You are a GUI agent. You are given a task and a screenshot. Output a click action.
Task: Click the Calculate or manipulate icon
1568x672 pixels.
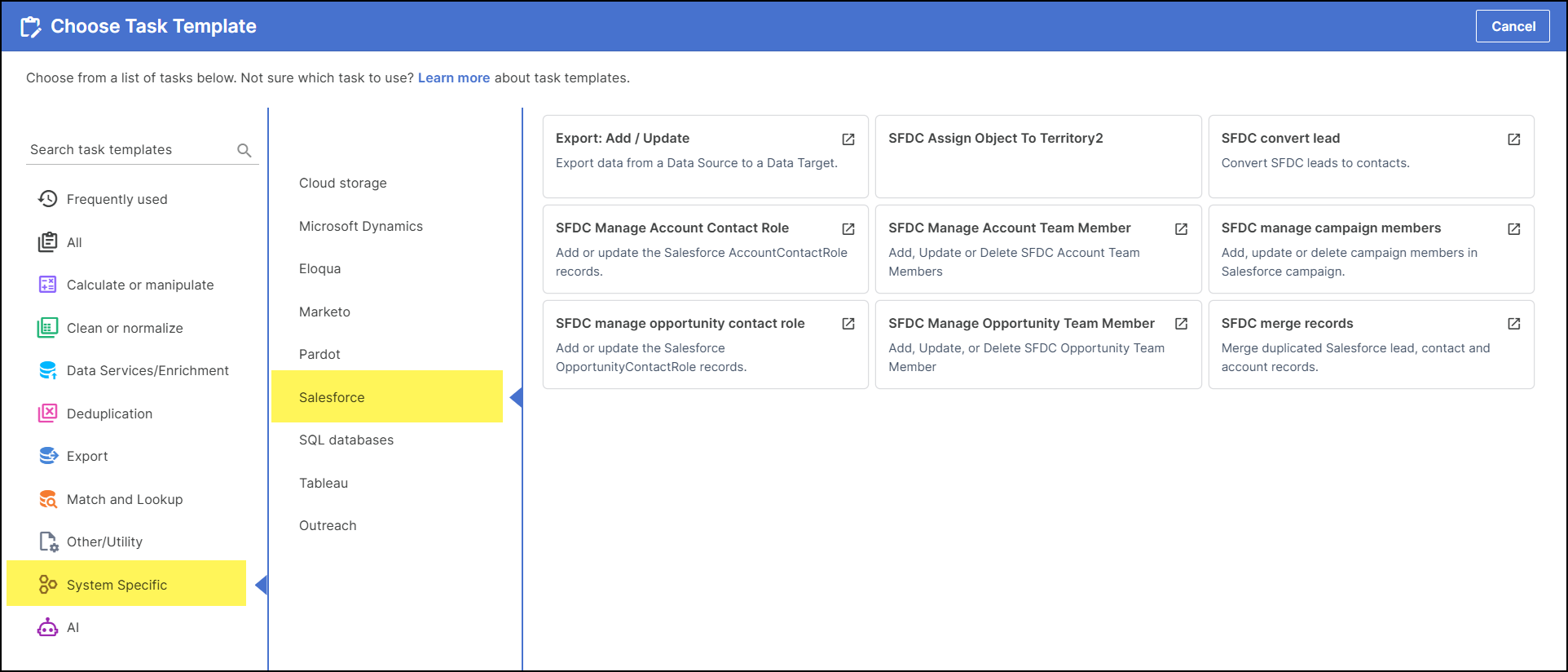(x=48, y=285)
